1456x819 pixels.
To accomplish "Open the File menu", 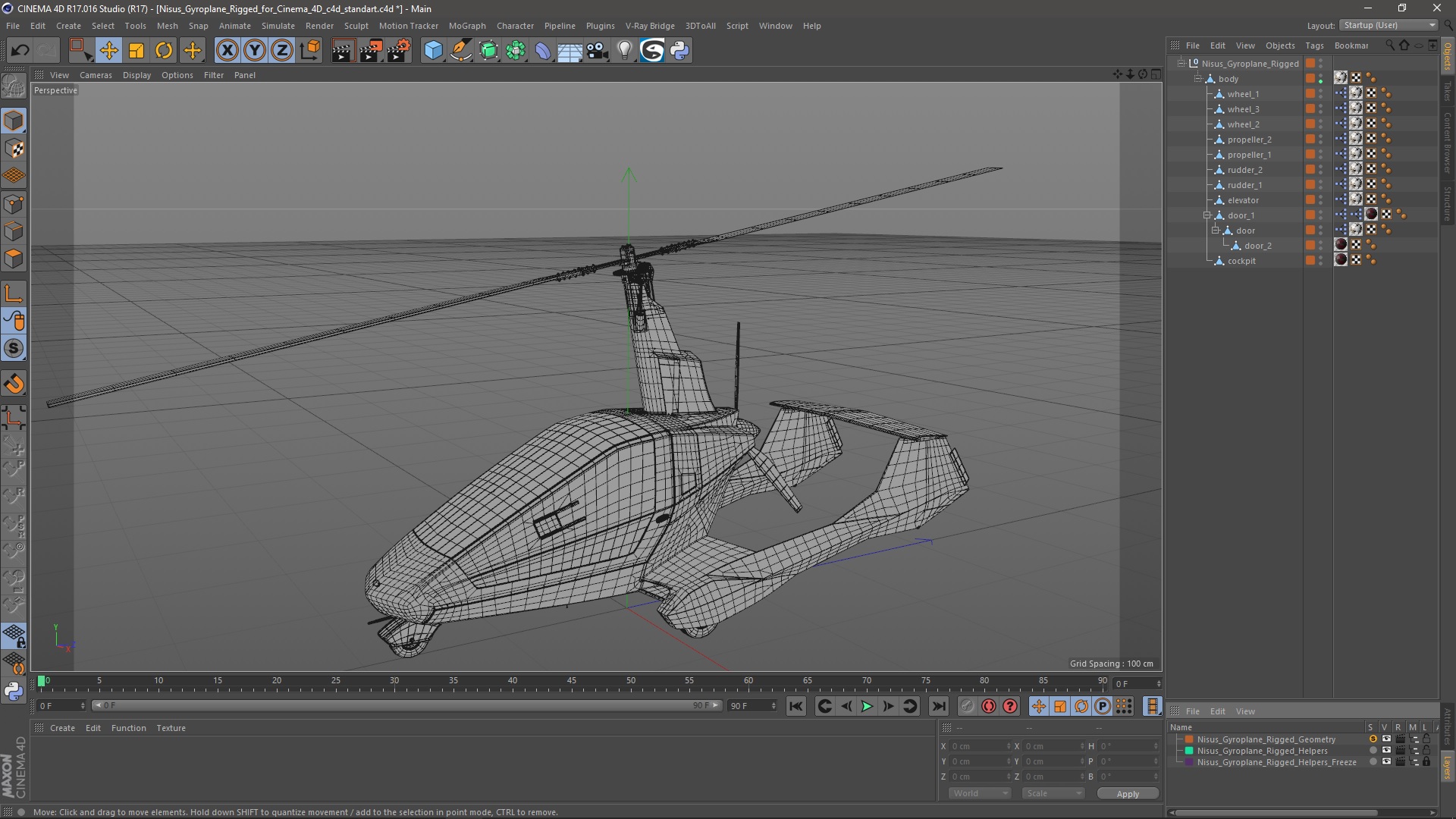I will (x=13, y=26).
